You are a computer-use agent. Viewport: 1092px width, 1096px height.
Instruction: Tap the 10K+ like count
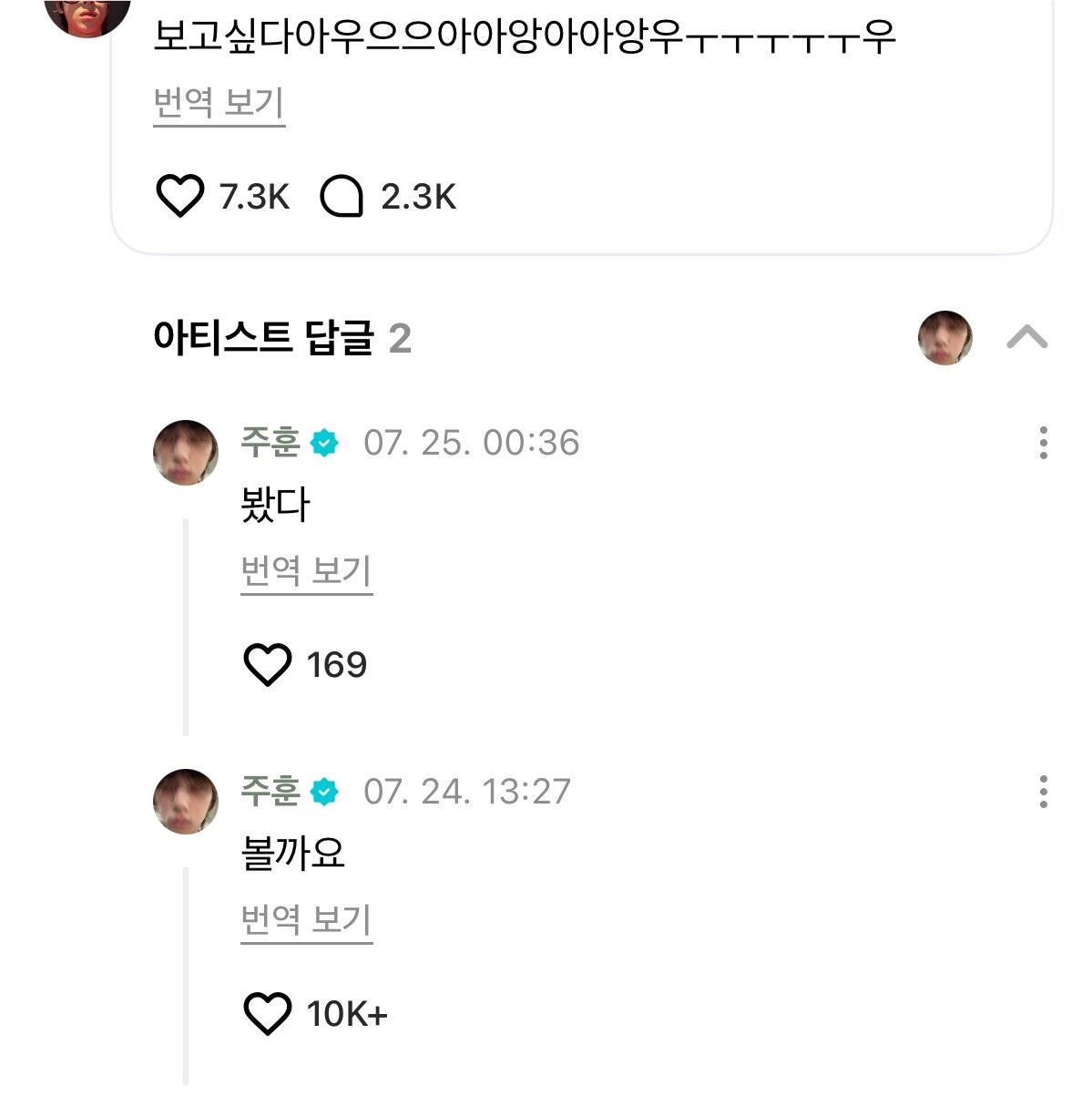pyautogui.click(x=347, y=1014)
